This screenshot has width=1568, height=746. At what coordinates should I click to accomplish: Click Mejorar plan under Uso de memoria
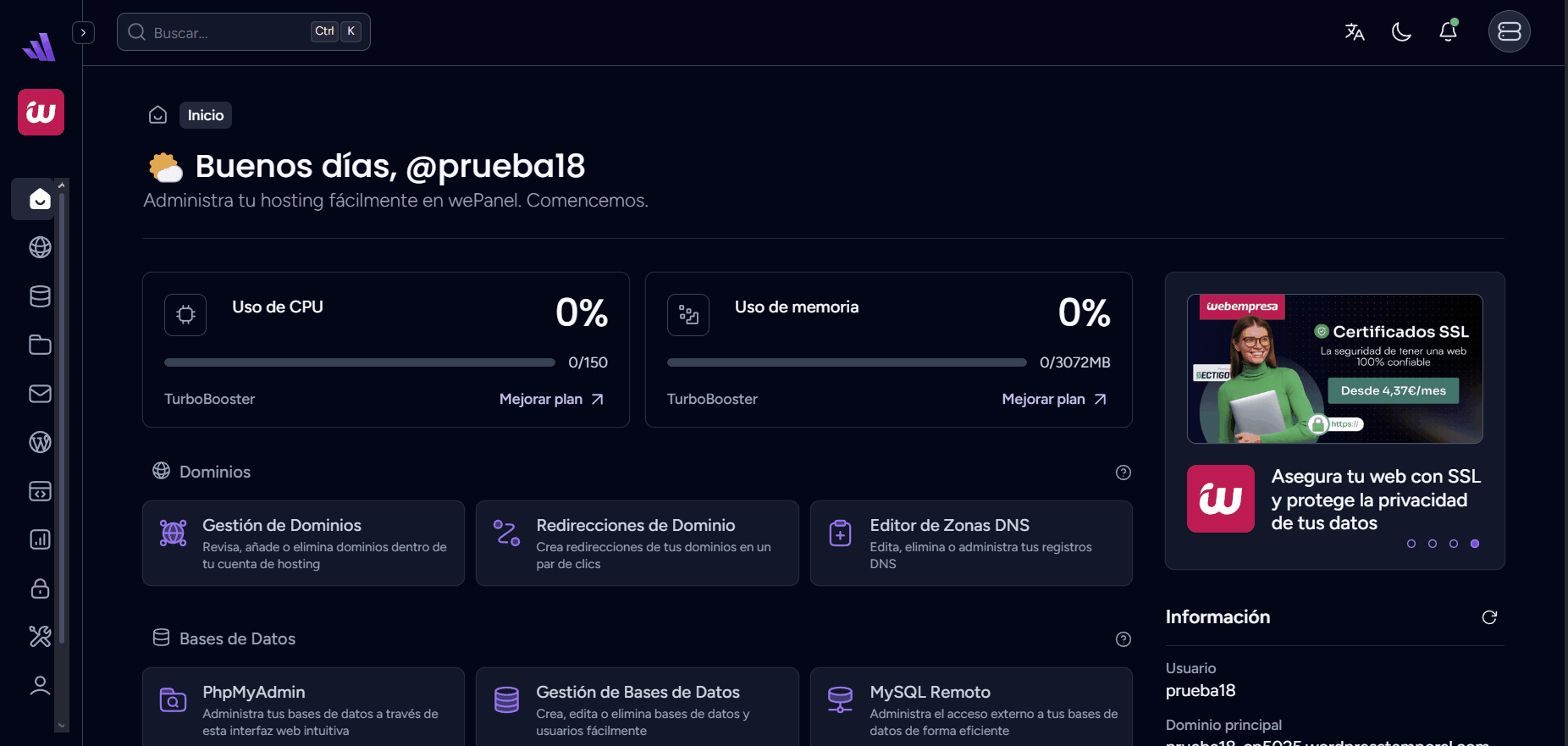click(1053, 399)
